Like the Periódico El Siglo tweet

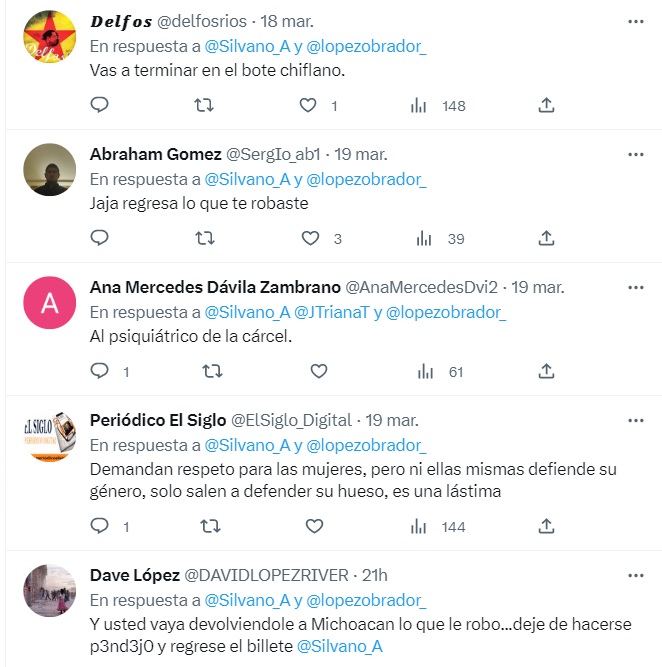[319, 526]
